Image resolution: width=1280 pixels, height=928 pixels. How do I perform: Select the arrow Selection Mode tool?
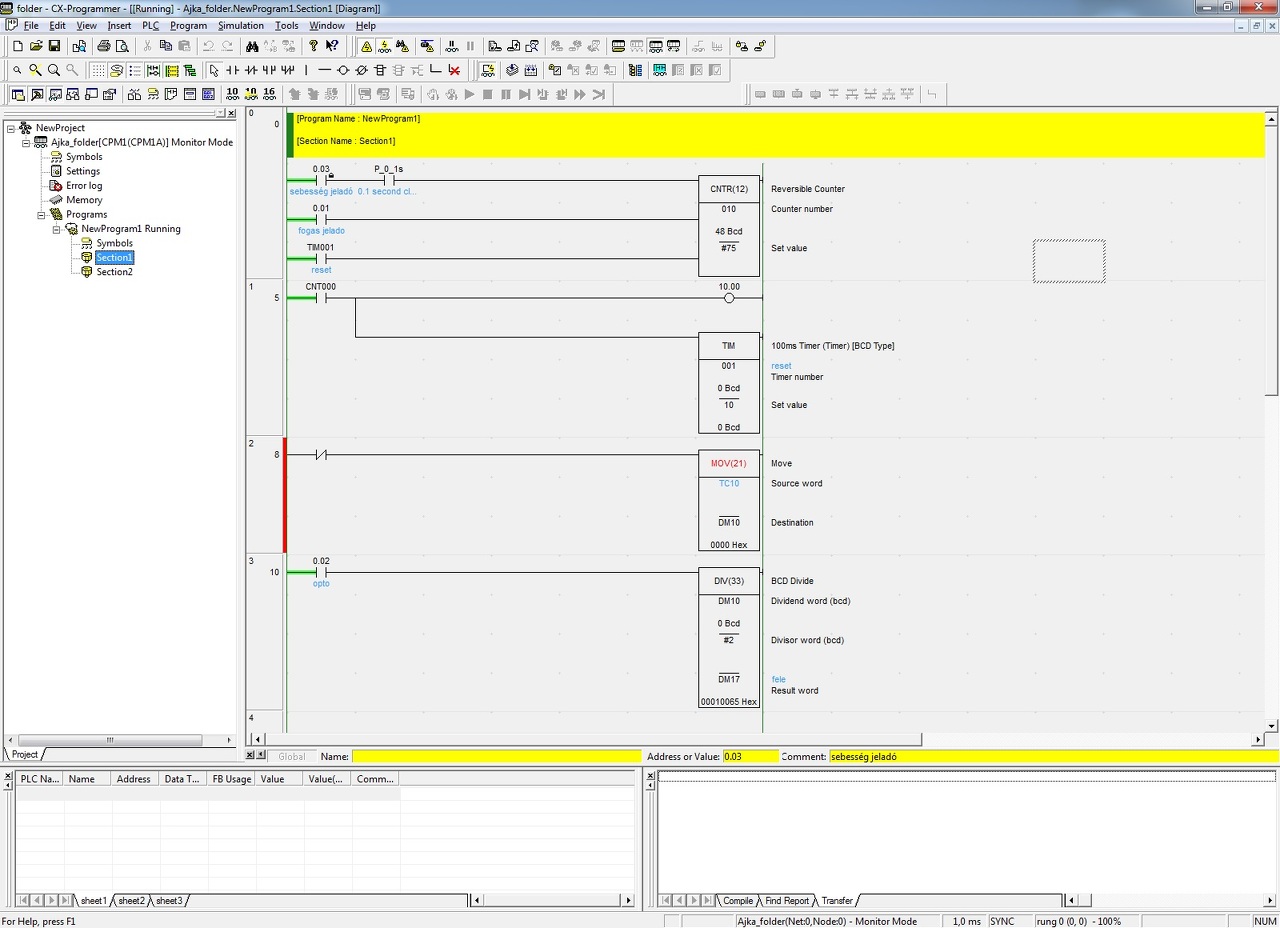click(214, 70)
